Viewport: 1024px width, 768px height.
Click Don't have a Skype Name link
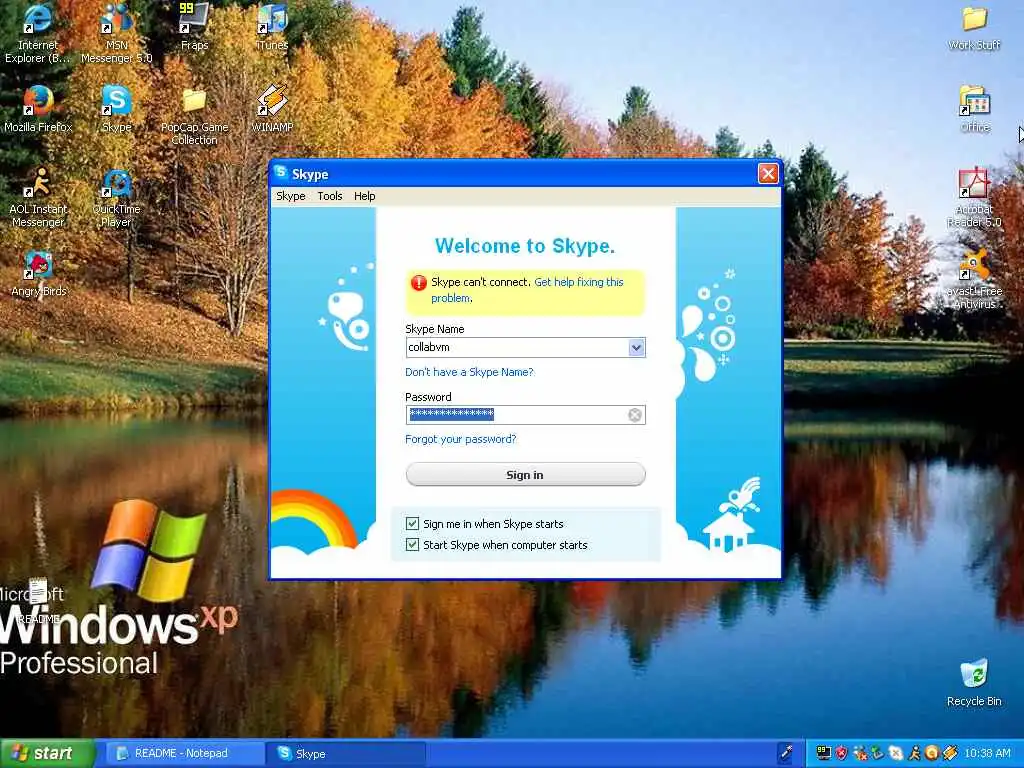click(469, 372)
